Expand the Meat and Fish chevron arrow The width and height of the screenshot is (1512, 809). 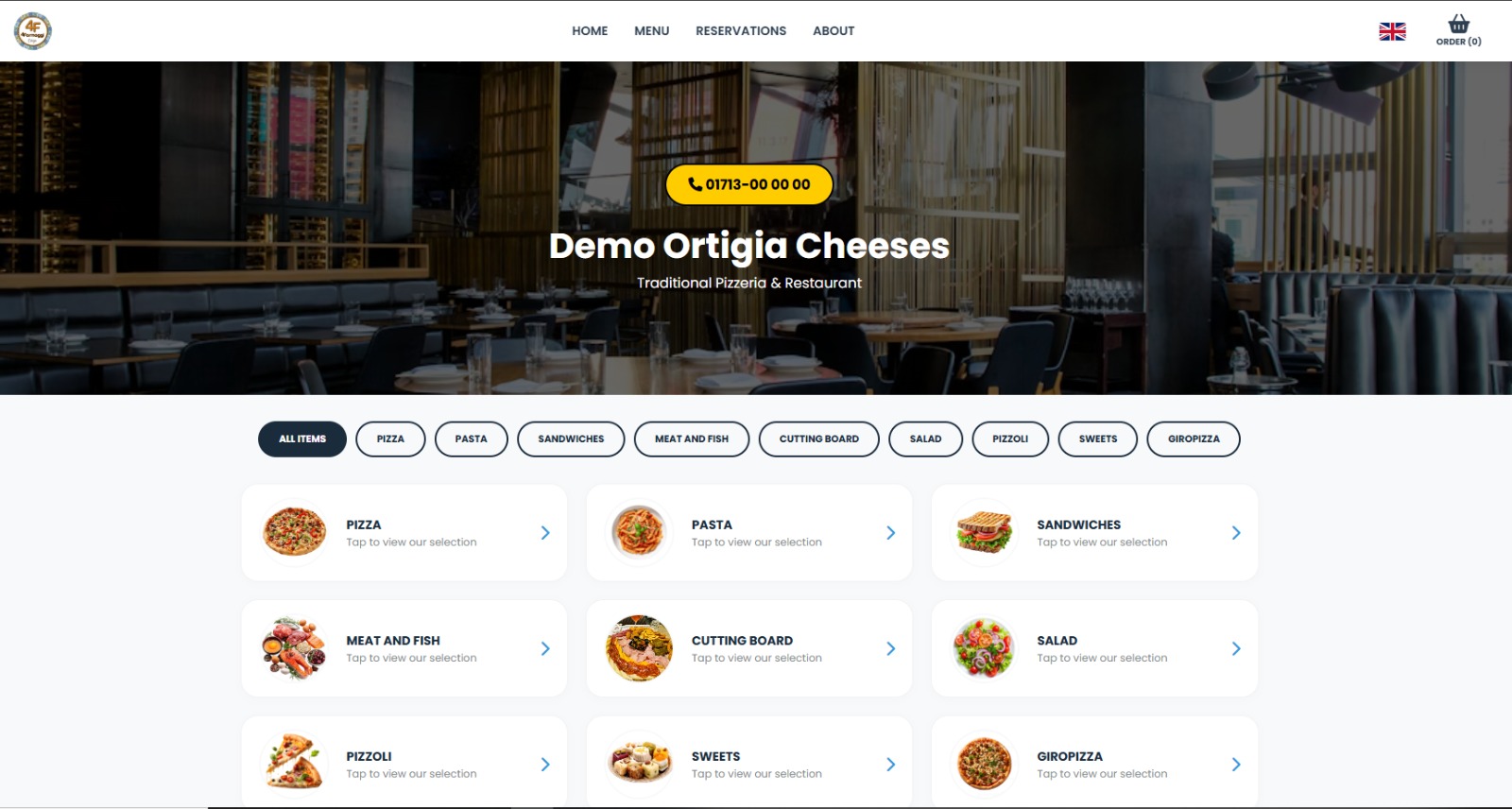click(x=545, y=648)
